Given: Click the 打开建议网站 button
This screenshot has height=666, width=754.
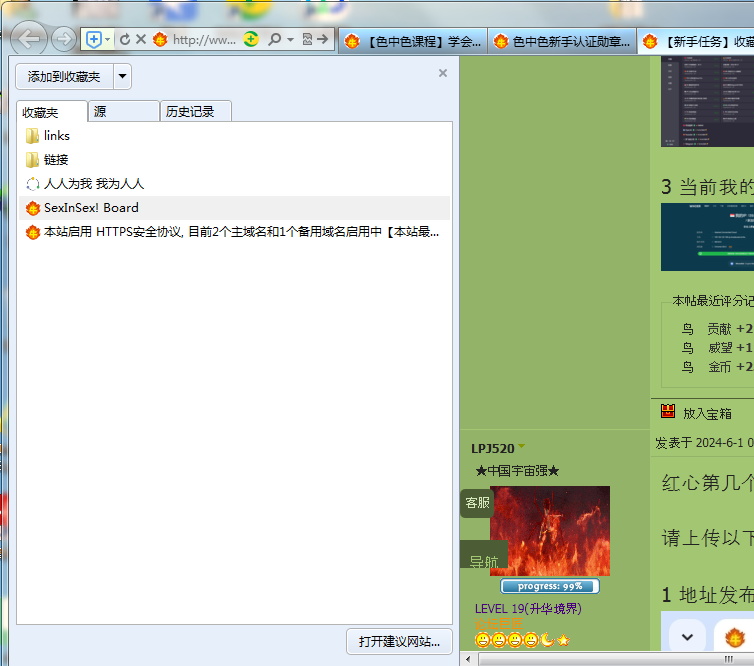Looking at the screenshot, I should tap(399, 641).
